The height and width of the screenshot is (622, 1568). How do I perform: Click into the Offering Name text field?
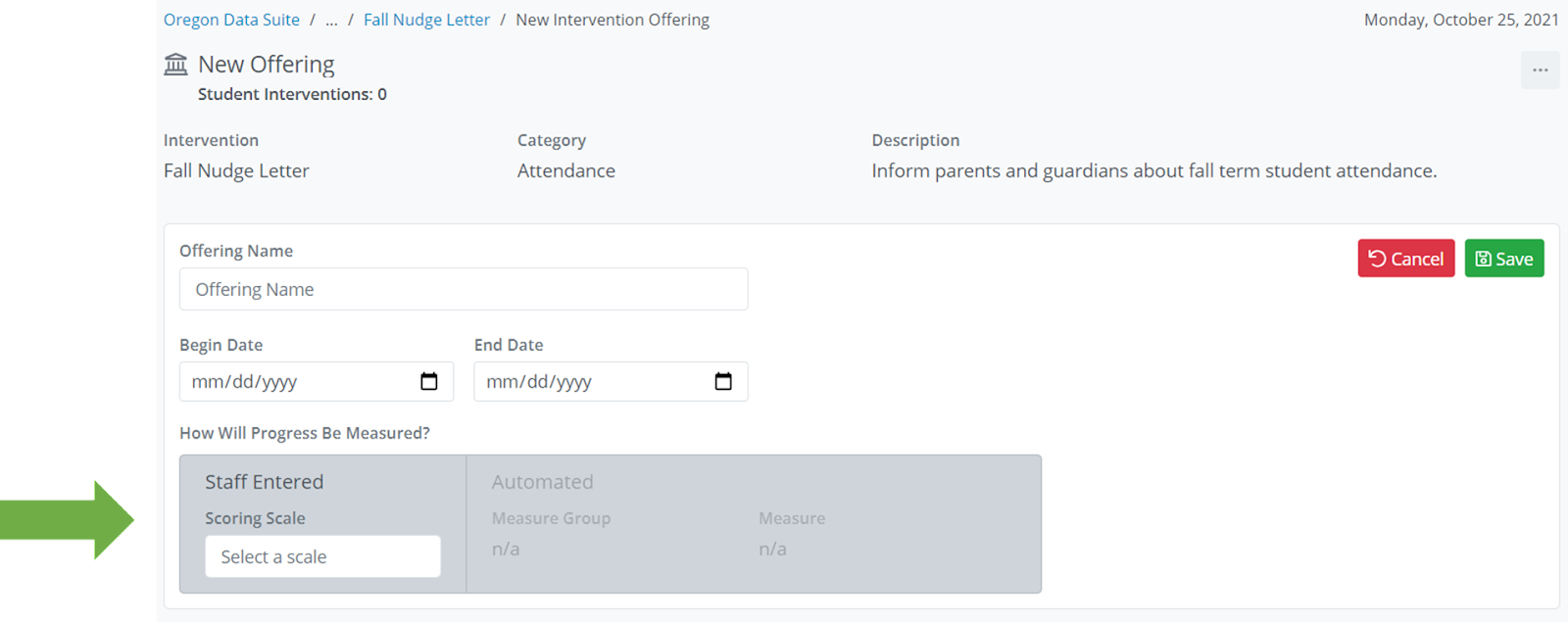pos(464,289)
